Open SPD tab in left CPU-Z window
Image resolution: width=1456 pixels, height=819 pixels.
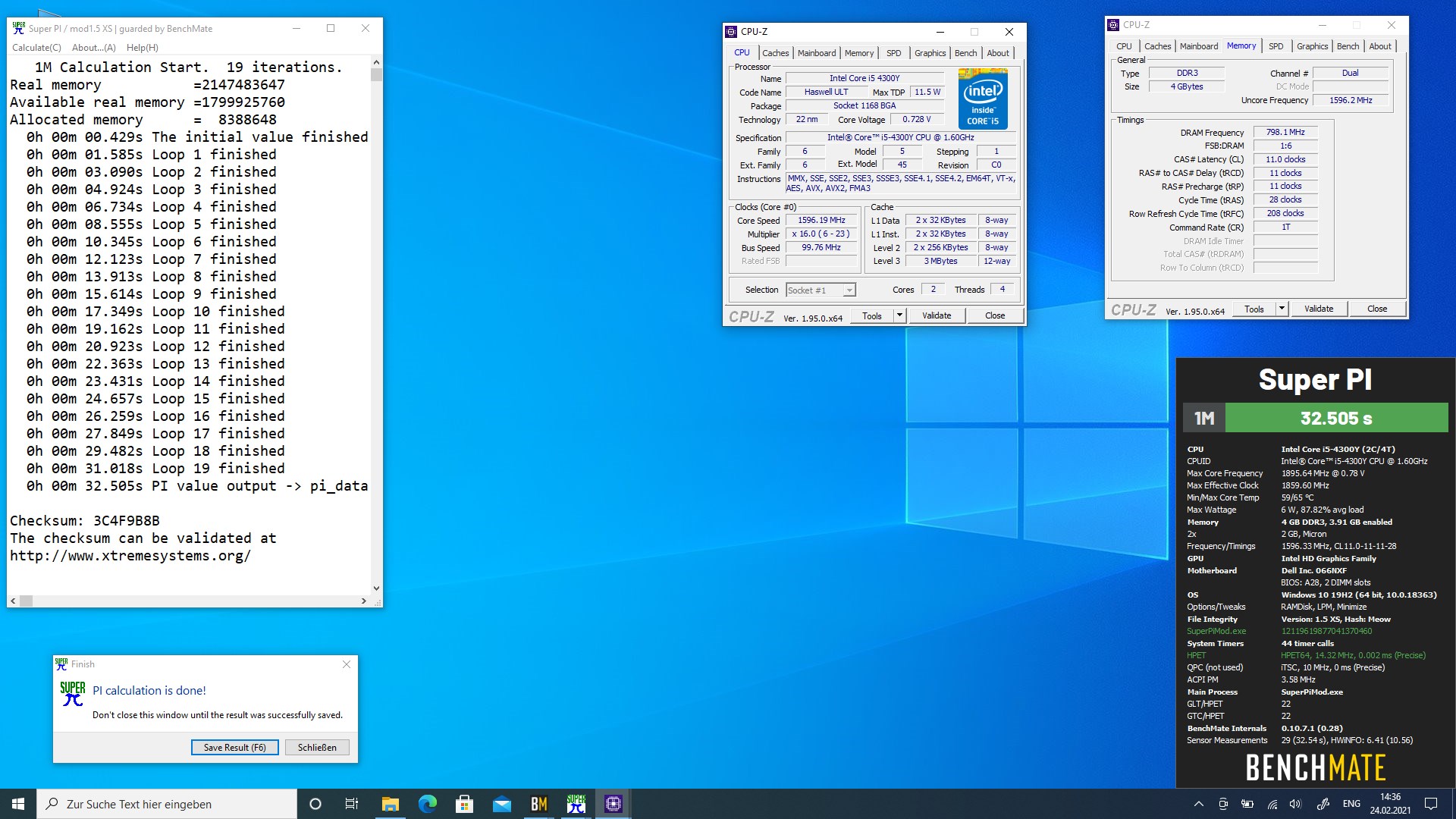[894, 53]
